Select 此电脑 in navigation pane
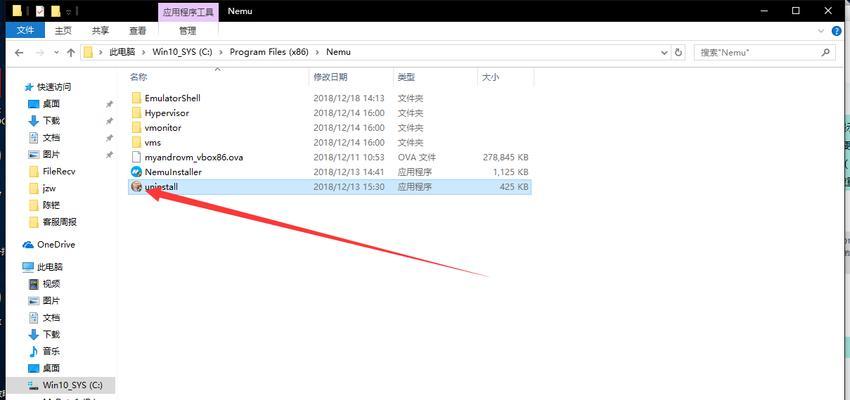 coord(49,267)
